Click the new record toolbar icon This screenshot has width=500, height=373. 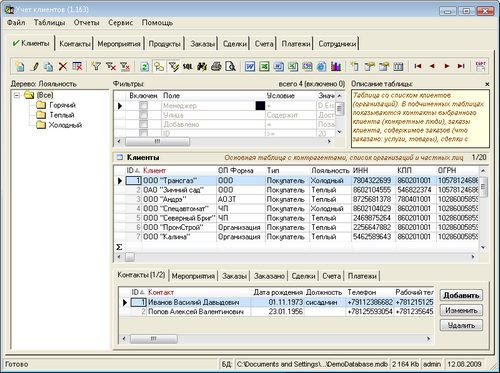[x=20, y=66]
